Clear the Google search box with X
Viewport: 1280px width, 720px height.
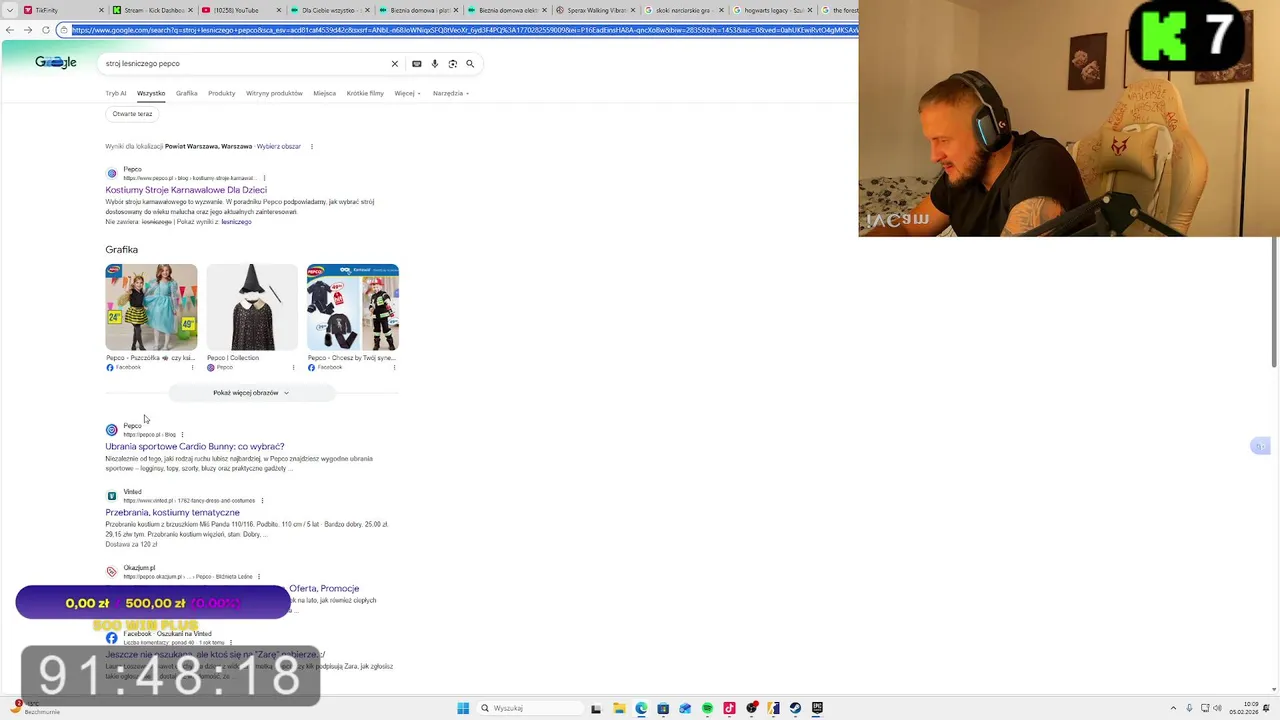click(x=394, y=63)
